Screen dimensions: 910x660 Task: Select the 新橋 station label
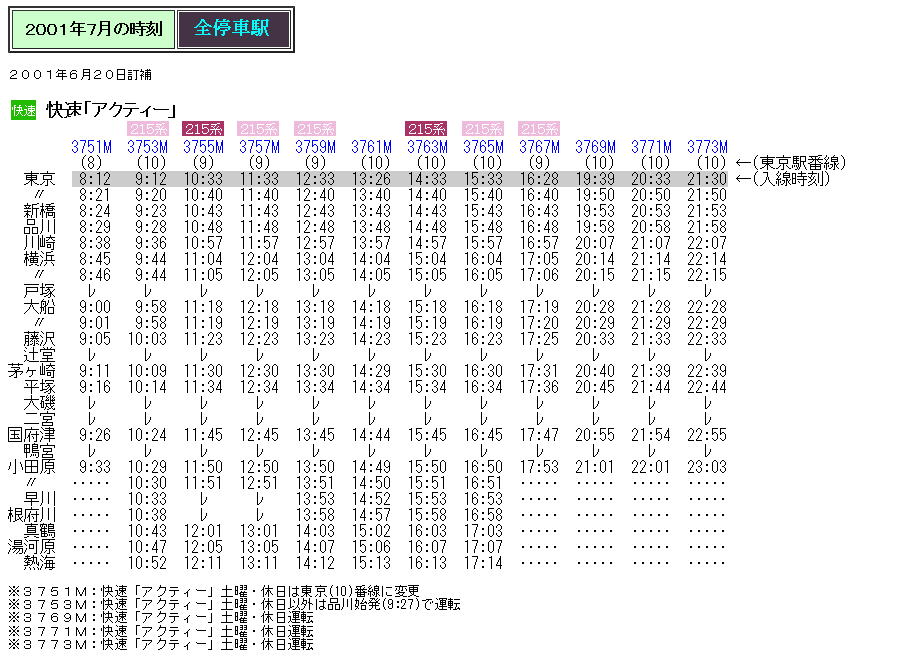click(x=39, y=211)
